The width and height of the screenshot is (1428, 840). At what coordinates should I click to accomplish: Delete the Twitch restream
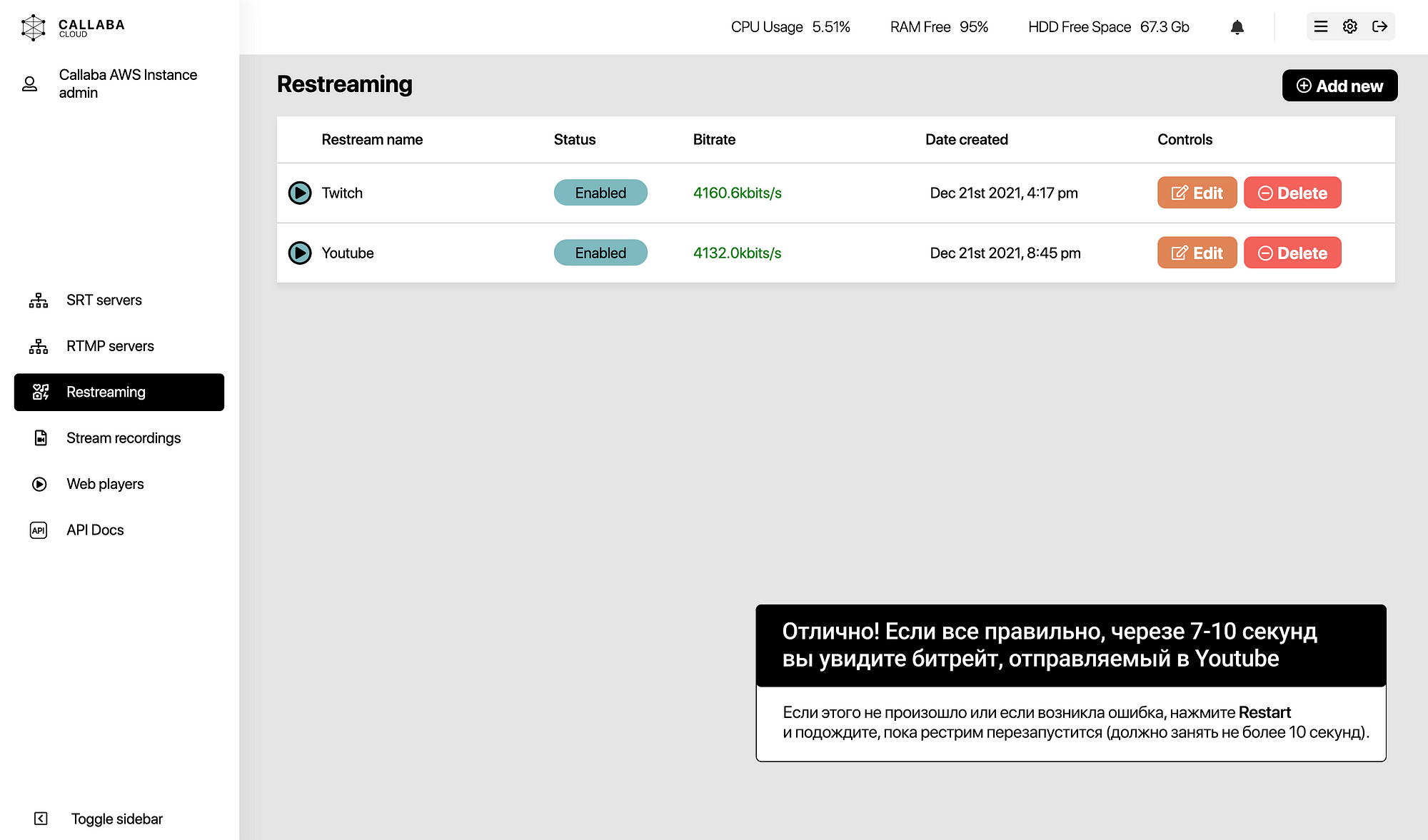click(x=1292, y=193)
